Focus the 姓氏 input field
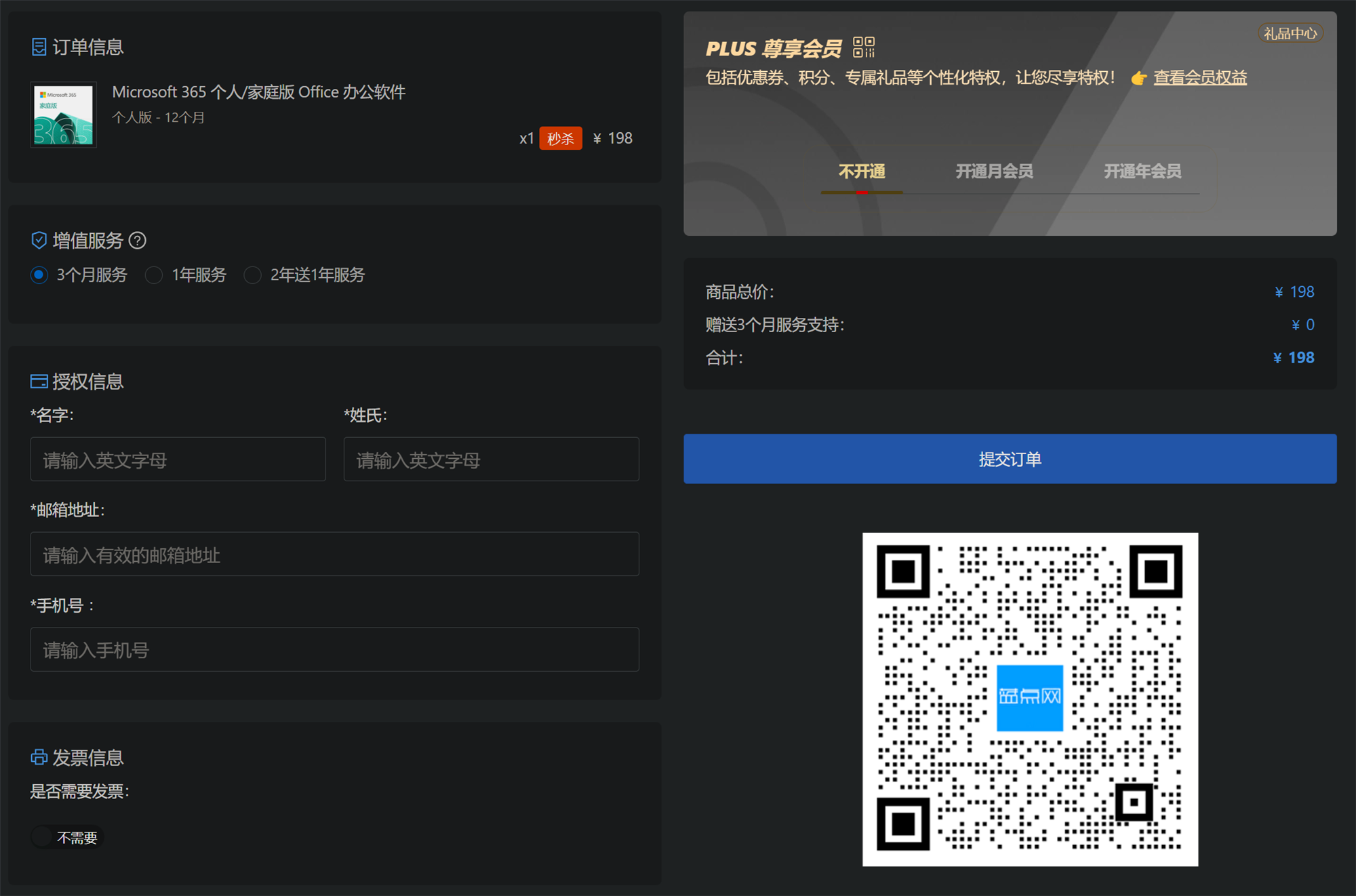The image size is (1356, 896). pyautogui.click(x=492, y=460)
